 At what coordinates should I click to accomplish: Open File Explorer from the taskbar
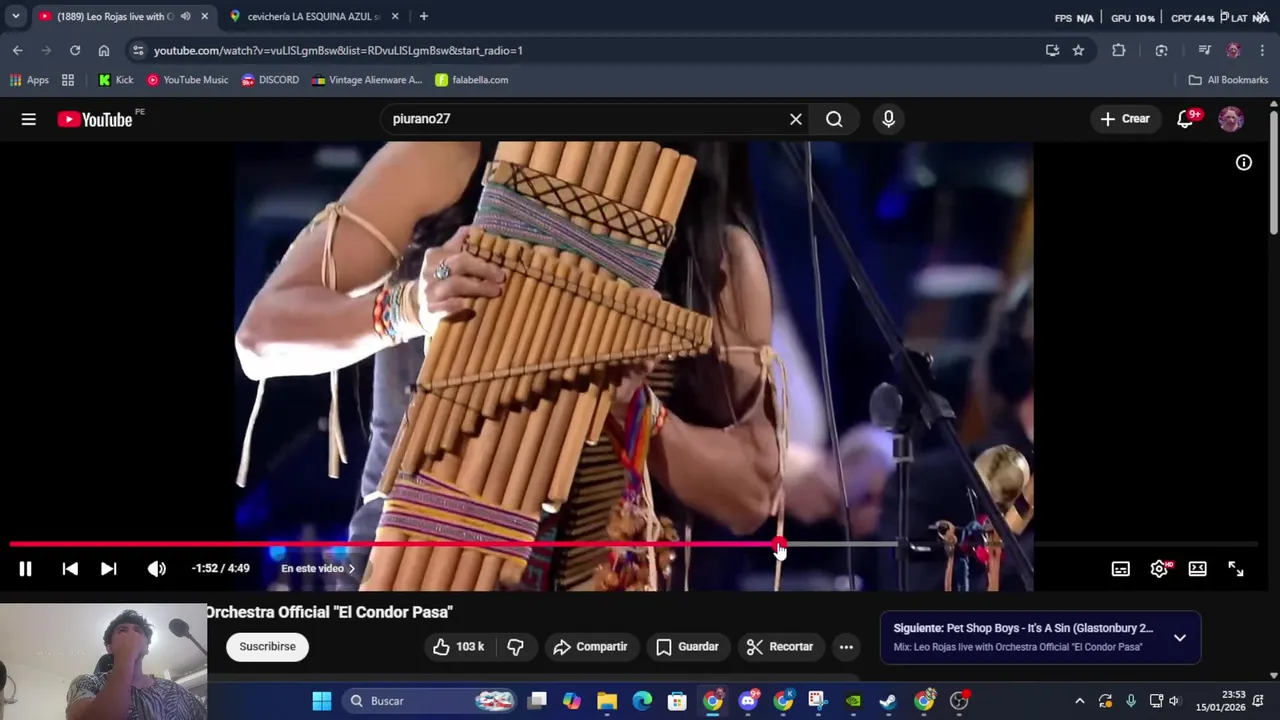[x=607, y=701]
